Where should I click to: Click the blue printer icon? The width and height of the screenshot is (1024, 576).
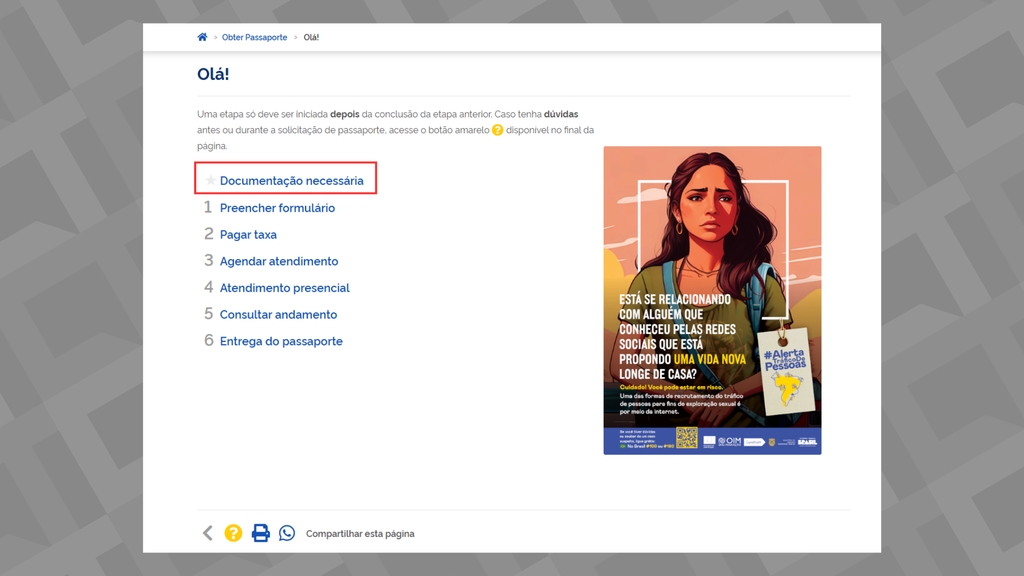pyautogui.click(x=260, y=533)
